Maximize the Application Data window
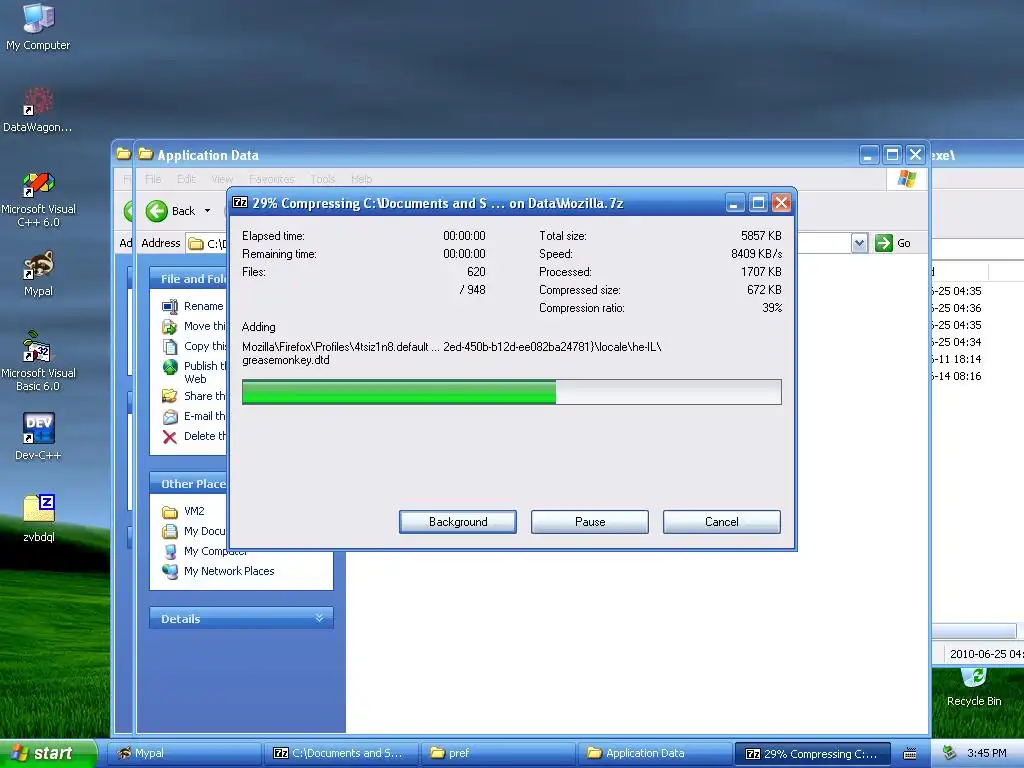The image size is (1024, 768). coord(892,155)
